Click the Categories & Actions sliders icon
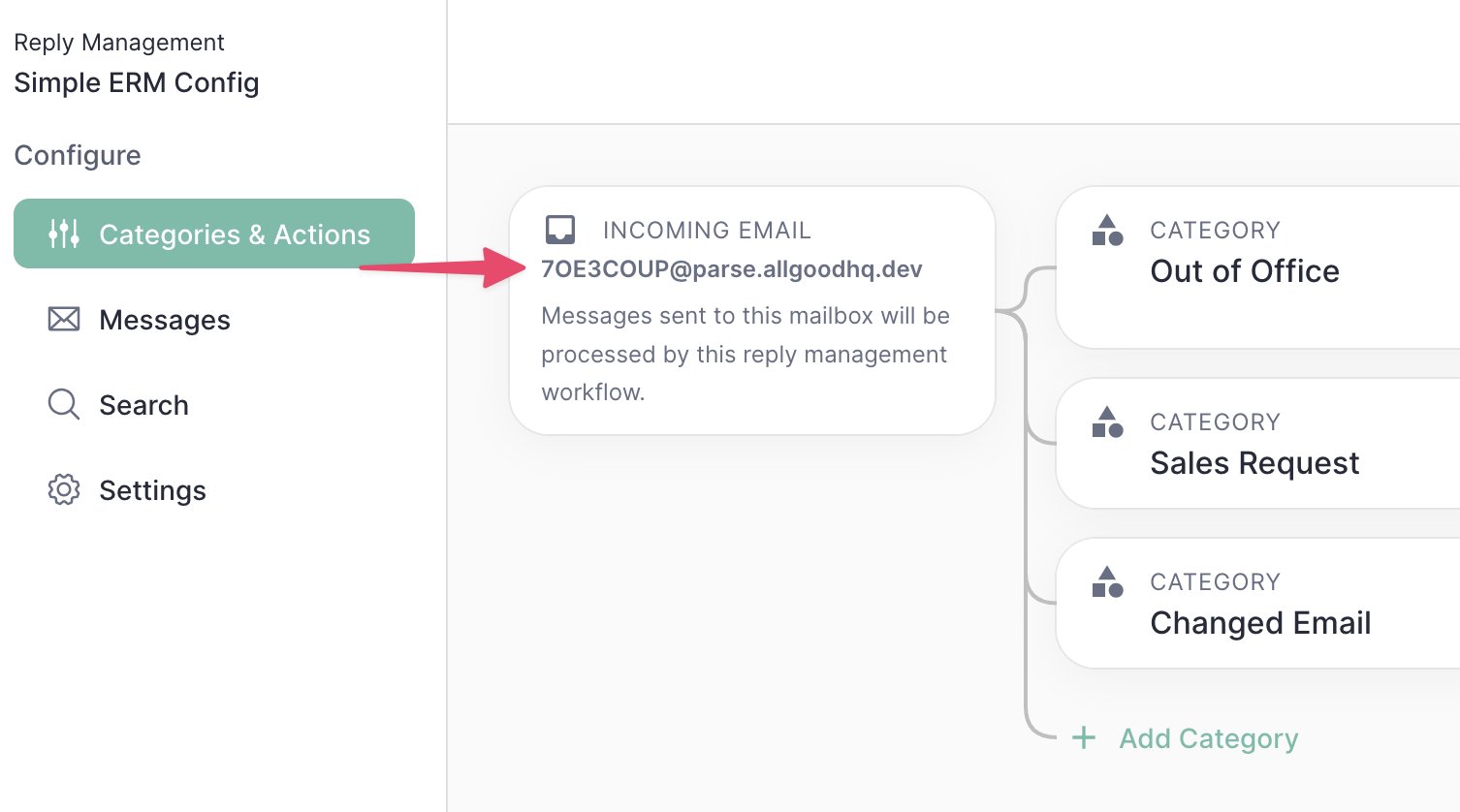 (x=64, y=234)
